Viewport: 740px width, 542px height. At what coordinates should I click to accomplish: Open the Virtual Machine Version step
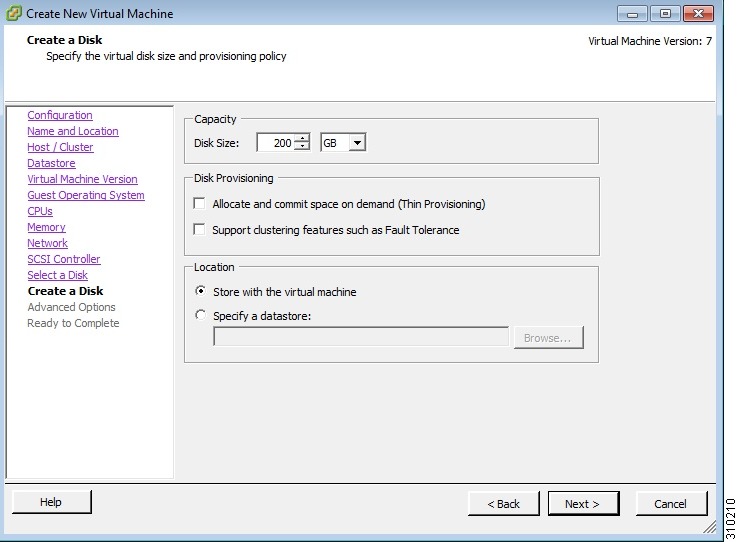83,179
